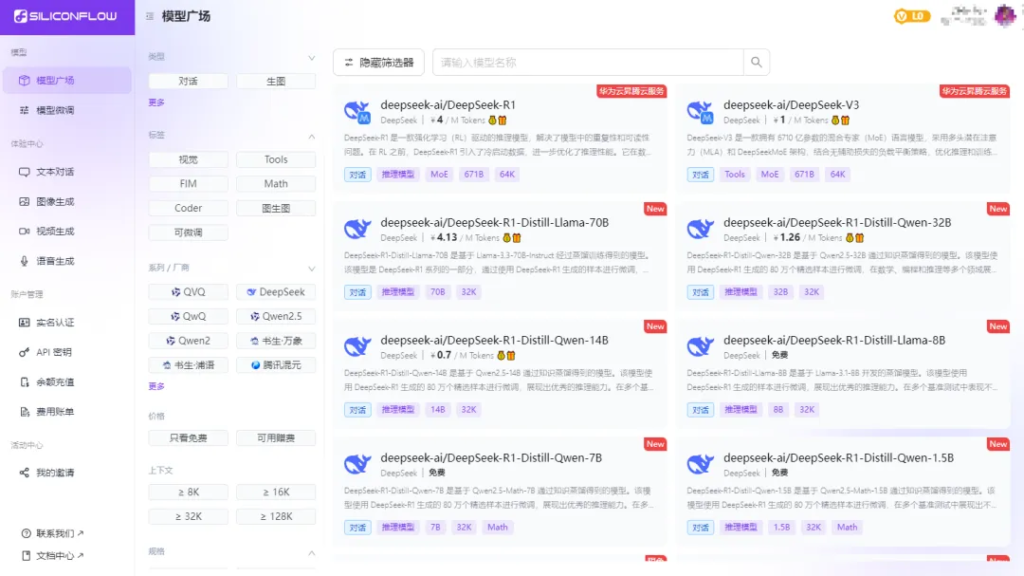Image resolution: width=1024 pixels, height=576 pixels.
Task: Click the search magnifier icon button
Action: 757,62
